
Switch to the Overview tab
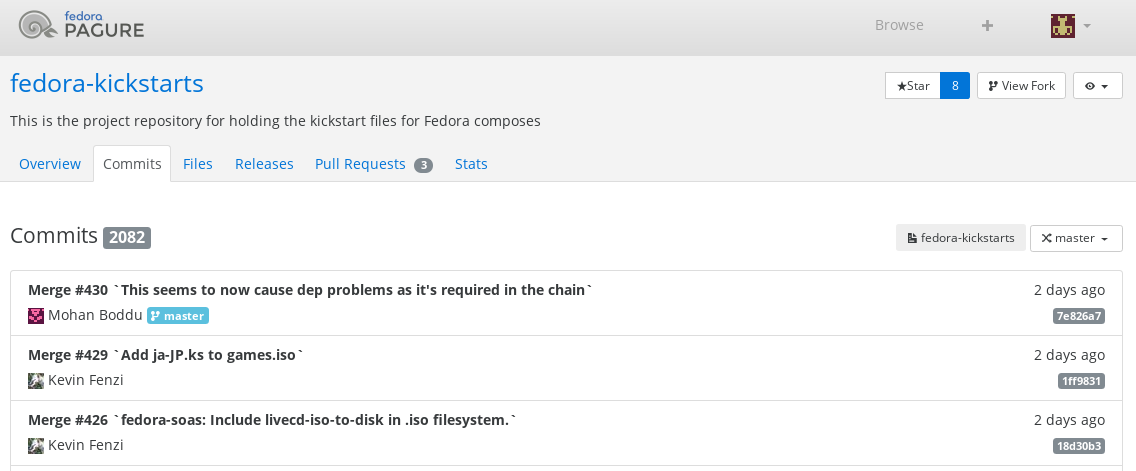coord(50,164)
